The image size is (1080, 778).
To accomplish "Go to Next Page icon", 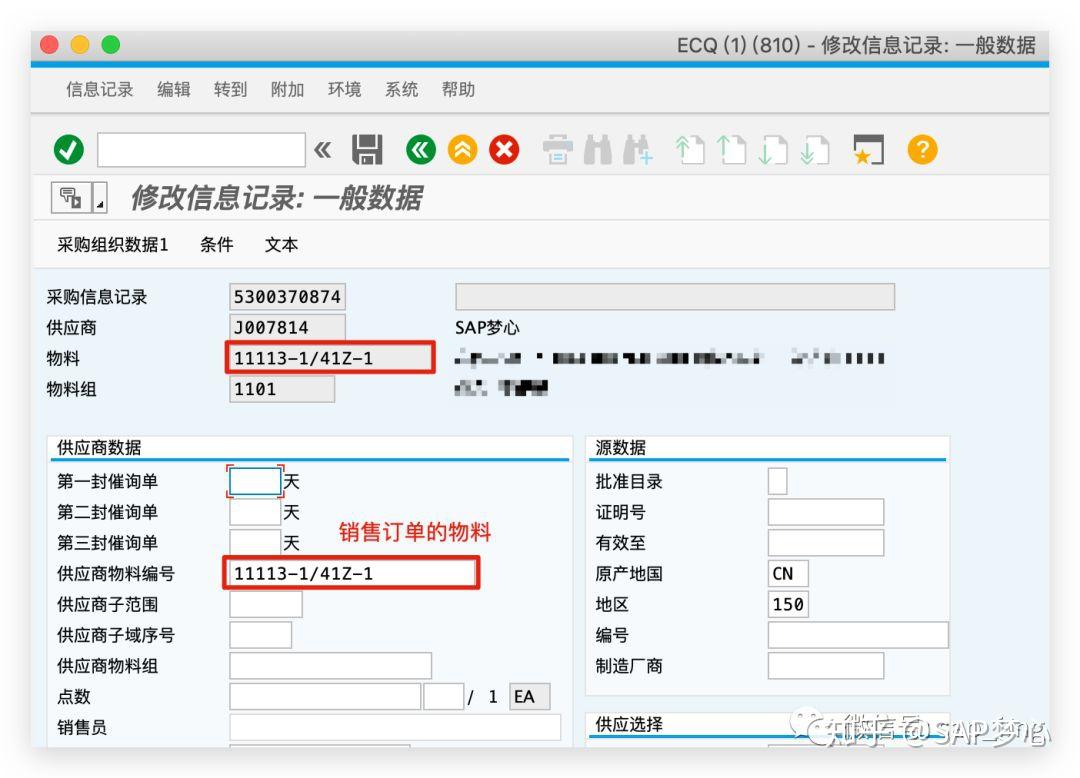I will pyautogui.click(x=773, y=149).
